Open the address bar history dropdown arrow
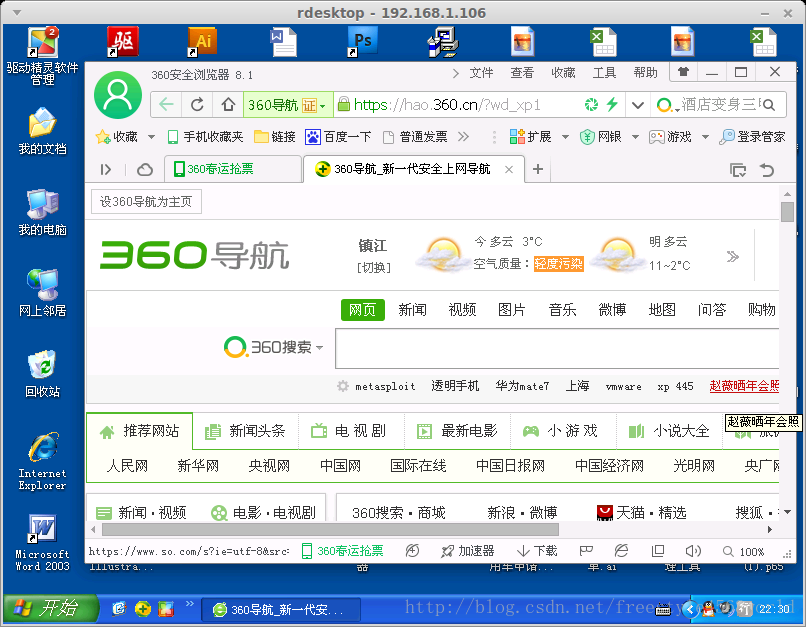Image resolution: width=806 pixels, height=627 pixels. tap(637, 105)
